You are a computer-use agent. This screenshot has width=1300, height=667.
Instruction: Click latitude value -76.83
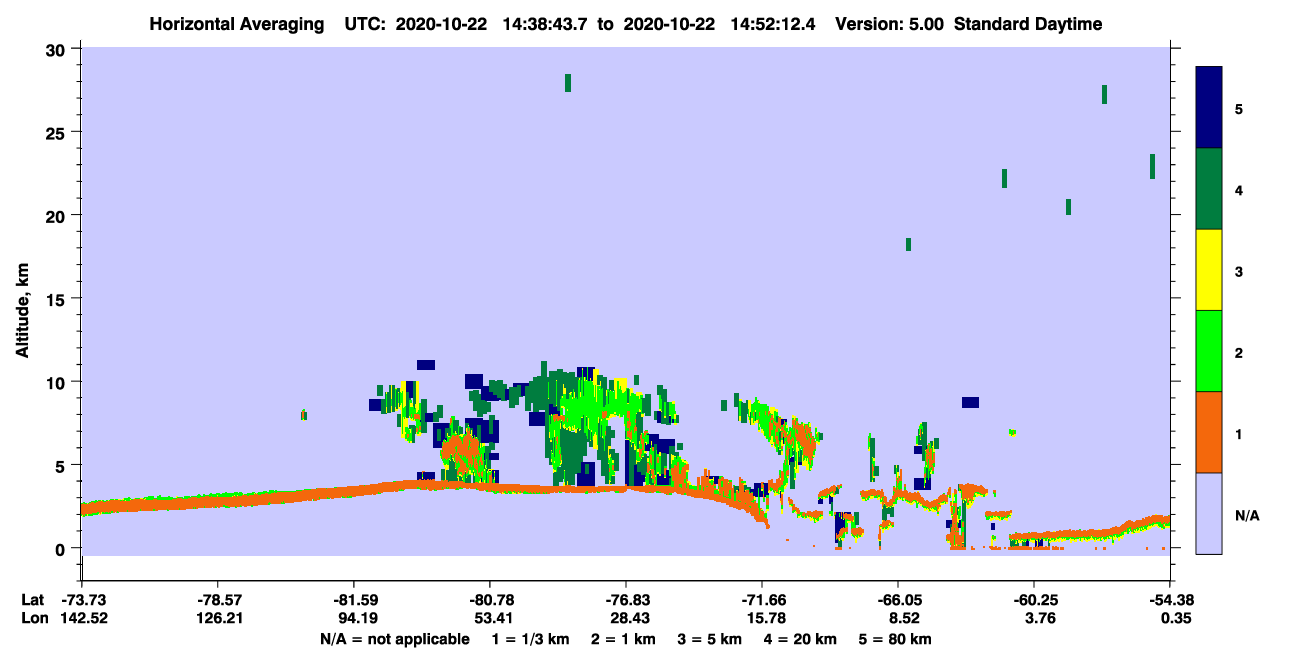(626, 600)
